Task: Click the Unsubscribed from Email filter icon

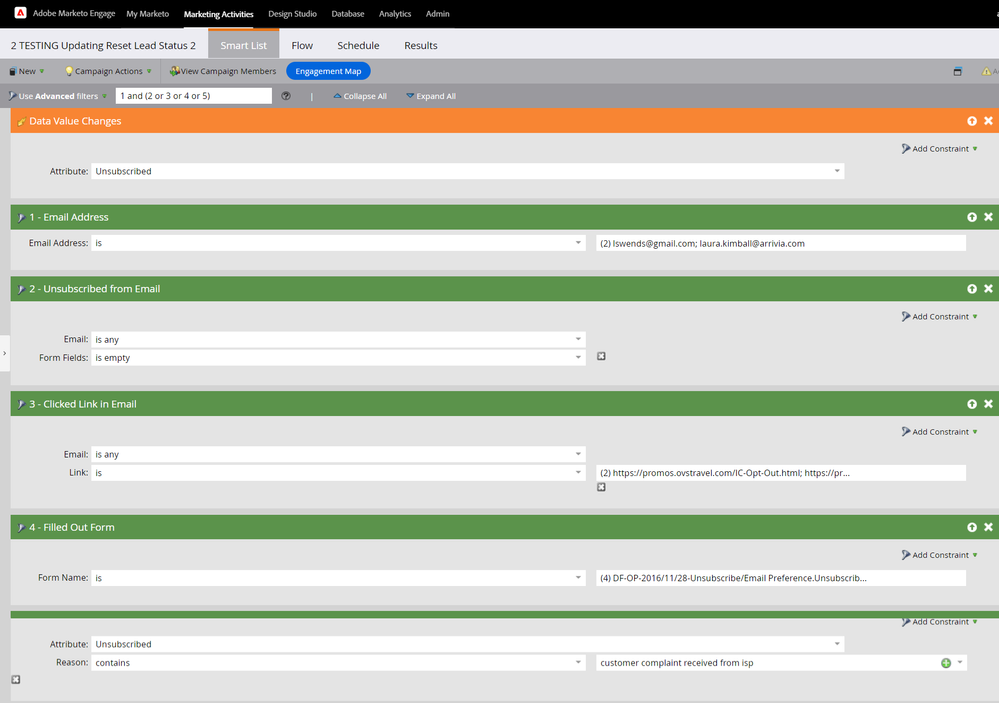Action: pyautogui.click(x=21, y=289)
